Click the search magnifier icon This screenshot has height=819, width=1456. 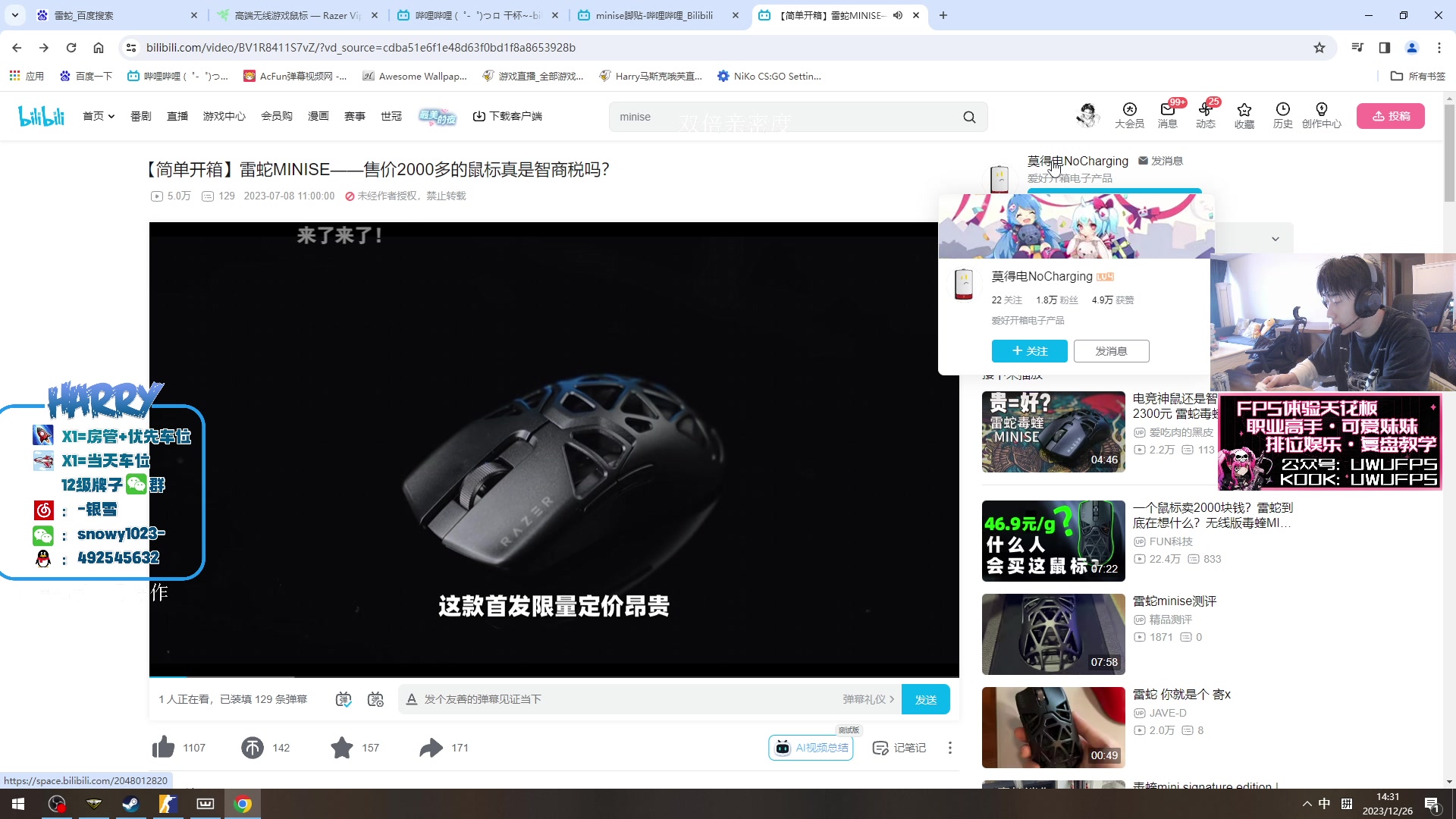[969, 117]
